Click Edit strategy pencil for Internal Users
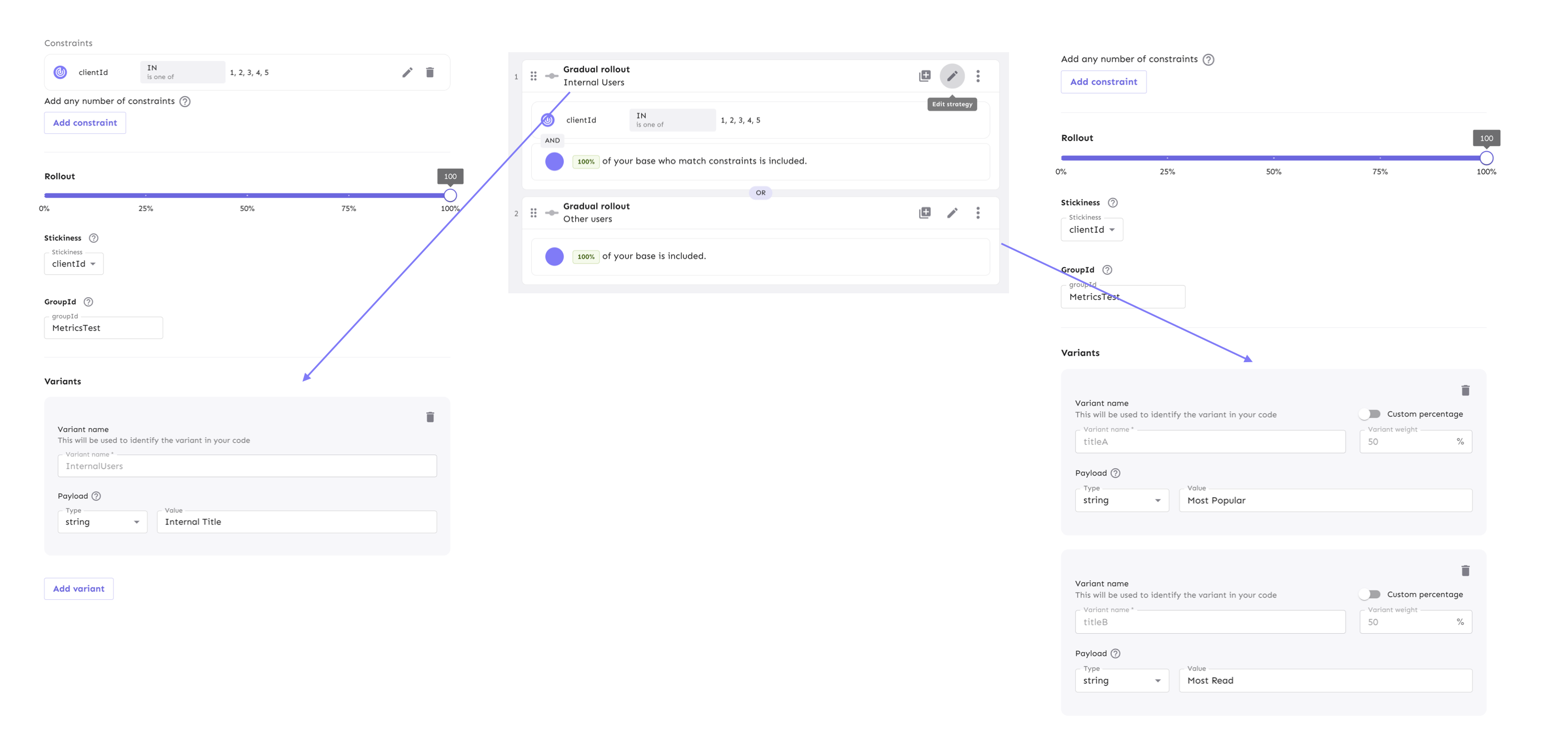Screen dimensions: 1568x741 952,76
